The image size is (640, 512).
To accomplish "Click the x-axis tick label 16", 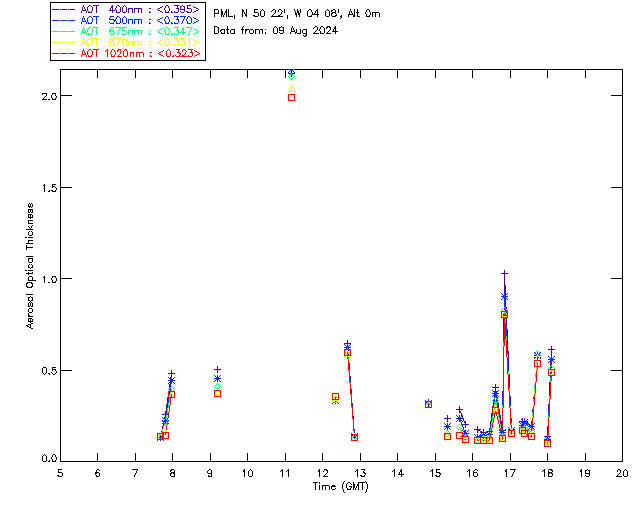I will (x=473, y=474).
